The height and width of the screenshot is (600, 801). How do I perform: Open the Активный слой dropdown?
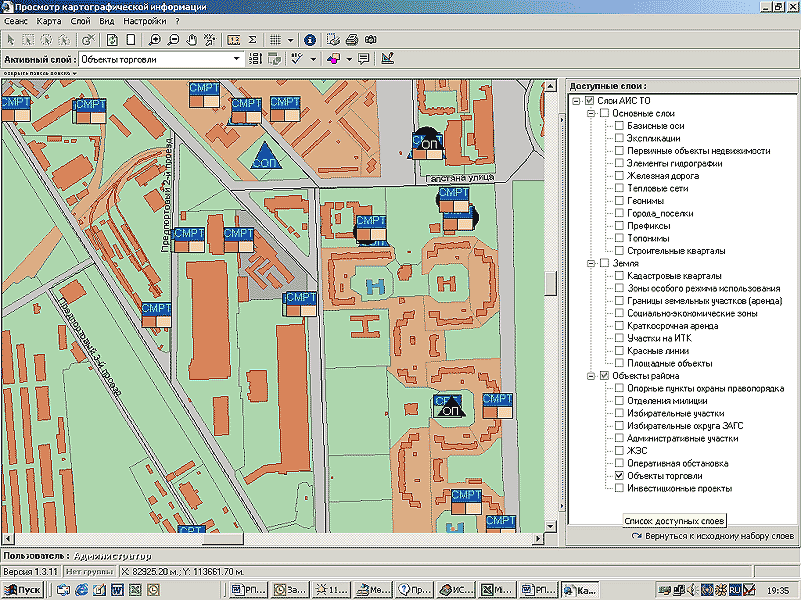(x=237, y=59)
